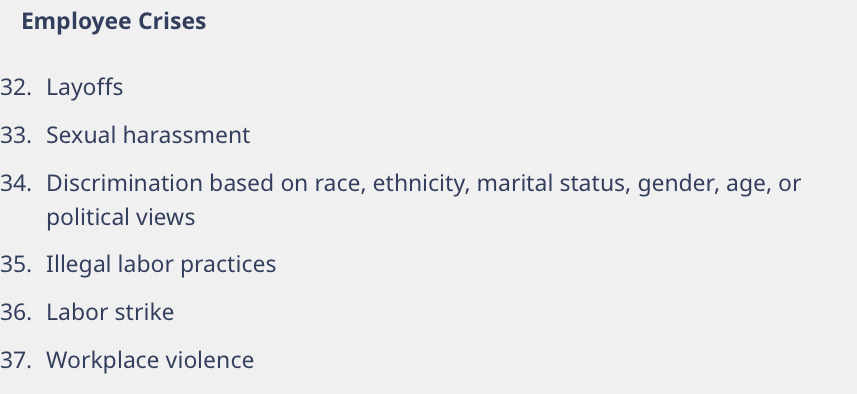Click the number 34 list marker
Image resolution: width=857 pixels, height=394 pixels.
click(x=16, y=183)
